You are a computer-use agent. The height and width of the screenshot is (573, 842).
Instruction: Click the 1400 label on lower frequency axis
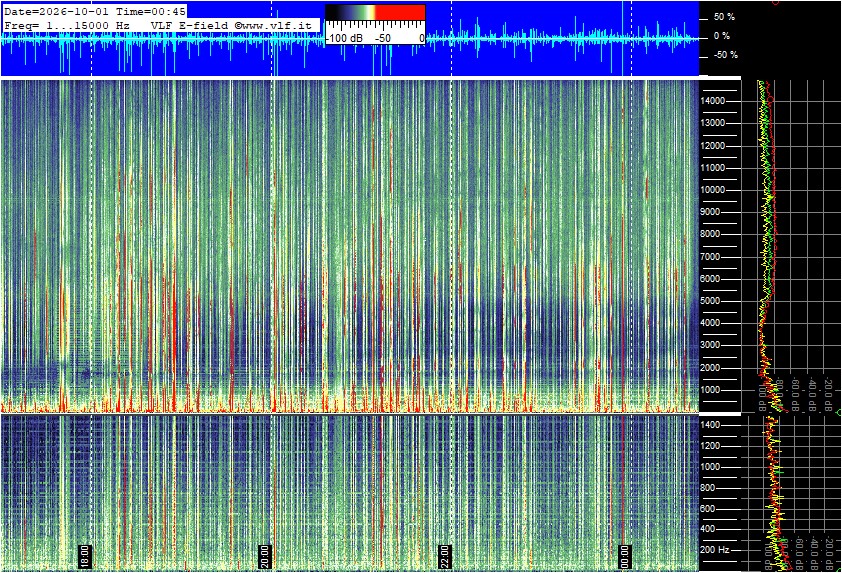point(710,425)
